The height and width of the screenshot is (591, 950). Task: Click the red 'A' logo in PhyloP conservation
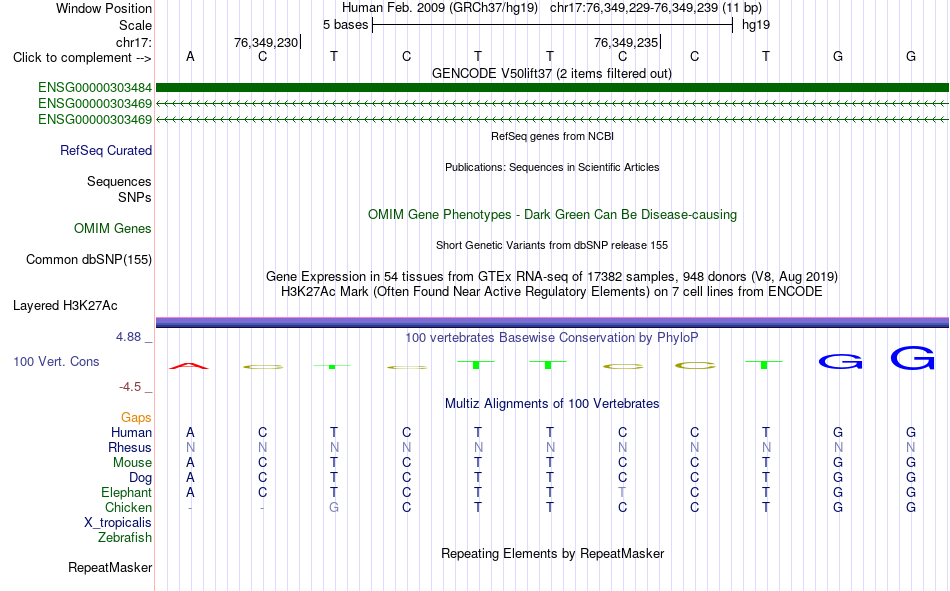(x=188, y=366)
